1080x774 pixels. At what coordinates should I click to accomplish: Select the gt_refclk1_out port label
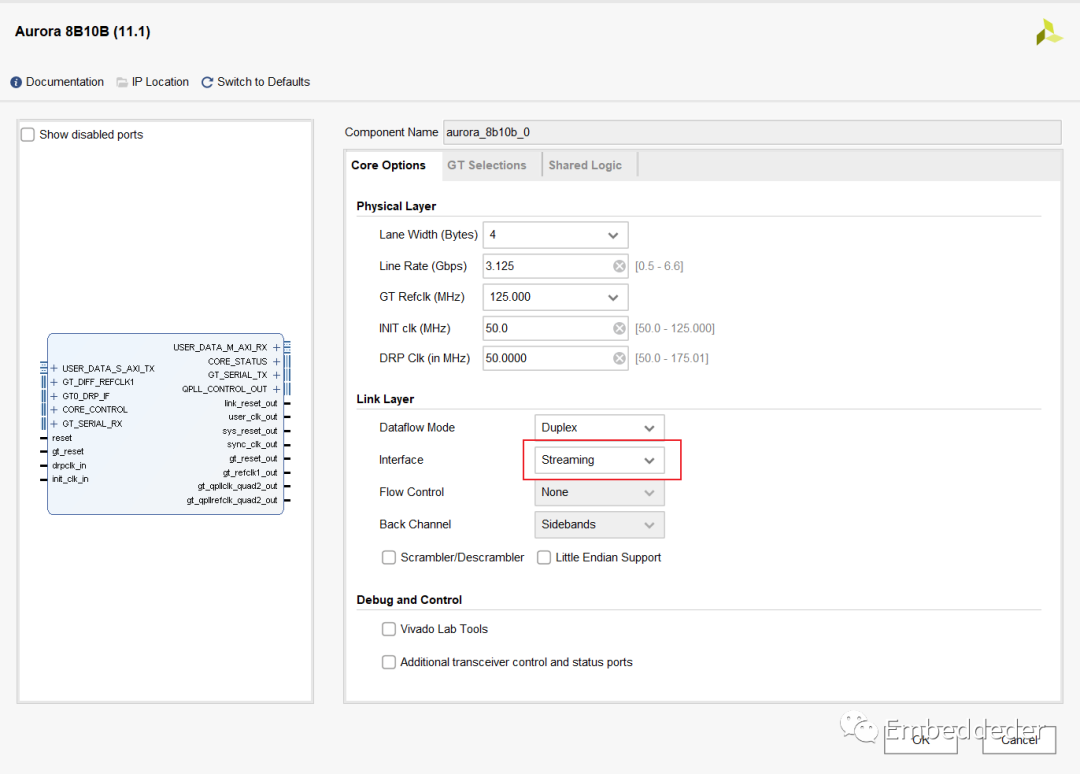250,472
